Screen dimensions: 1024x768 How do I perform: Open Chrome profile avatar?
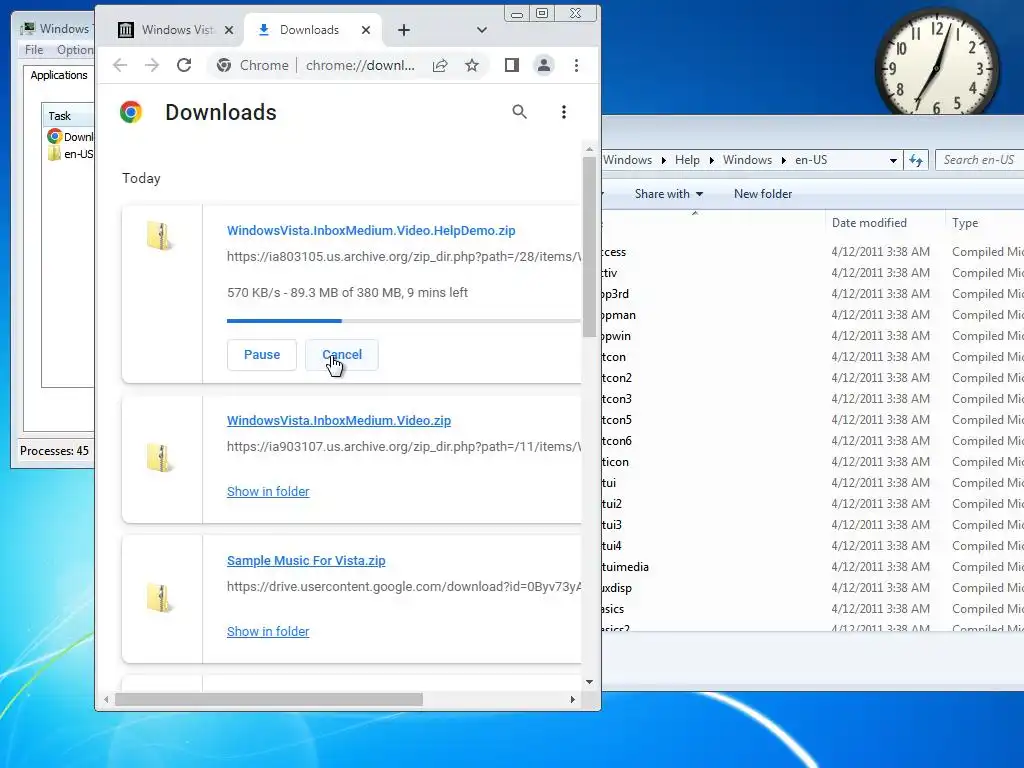[x=543, y=65]
